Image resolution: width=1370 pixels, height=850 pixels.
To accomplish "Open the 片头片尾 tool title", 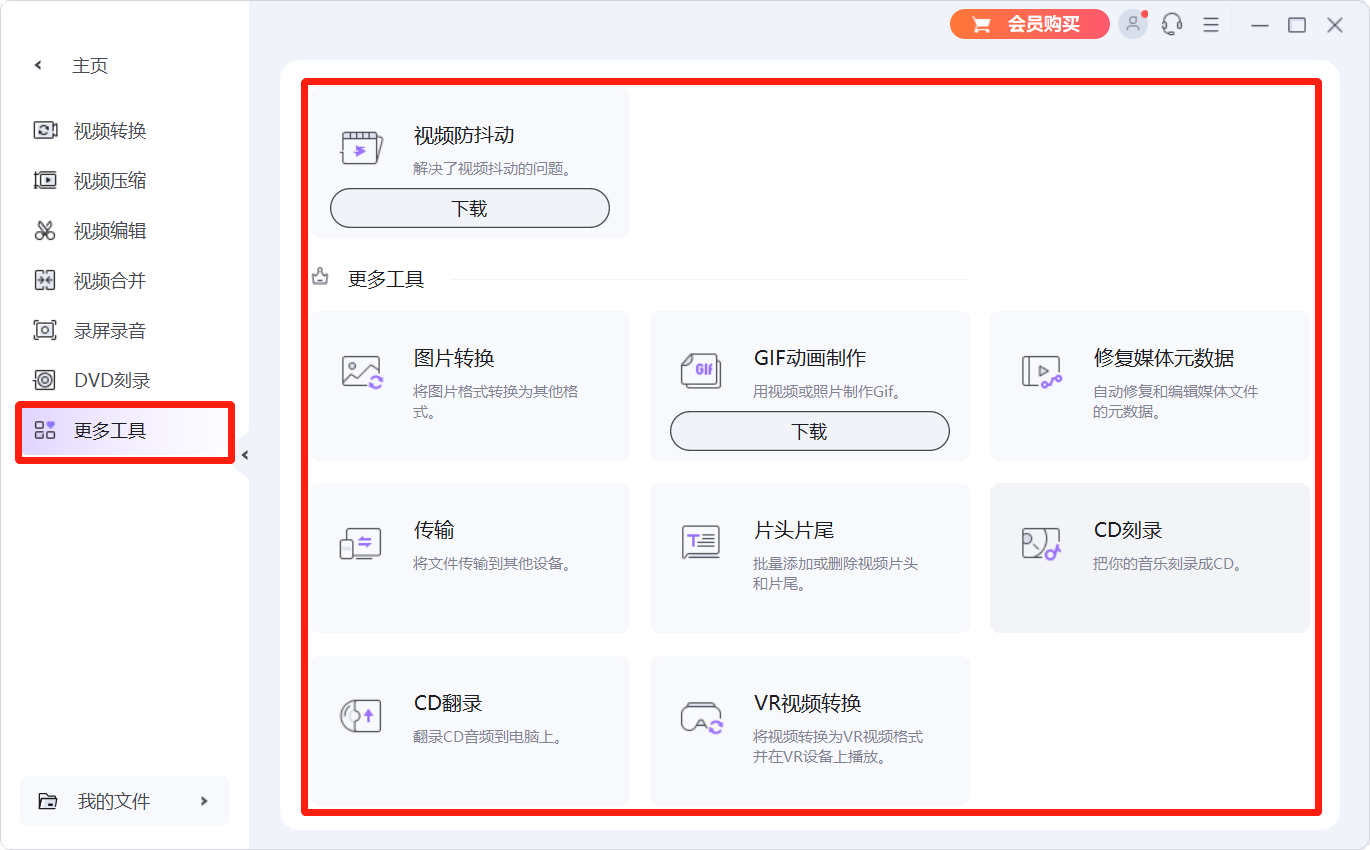I will (x=794, y=530).
